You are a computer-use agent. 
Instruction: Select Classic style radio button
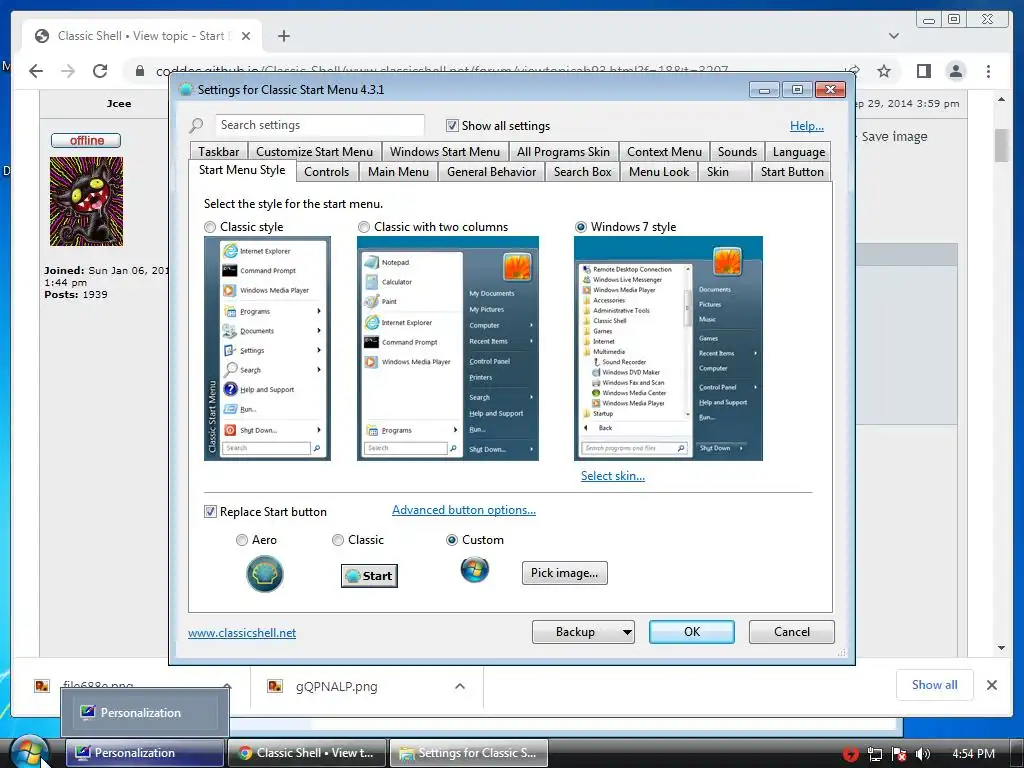click(x=210, y=227)
